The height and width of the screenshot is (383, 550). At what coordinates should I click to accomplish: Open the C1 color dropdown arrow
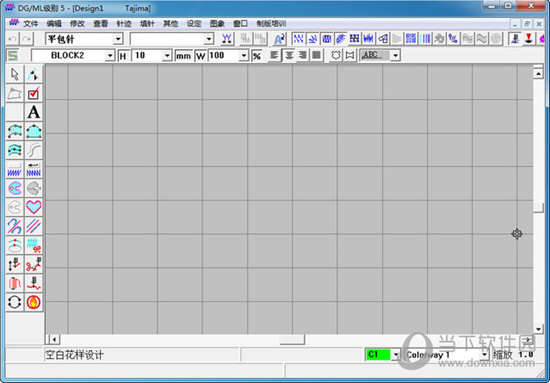pos(396,355)
